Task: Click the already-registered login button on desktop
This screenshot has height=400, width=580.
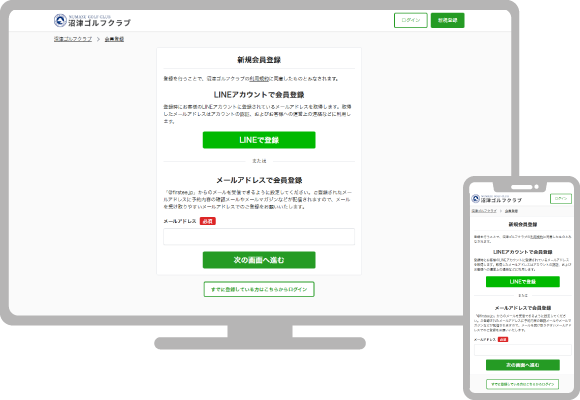Action: [259, 289]
